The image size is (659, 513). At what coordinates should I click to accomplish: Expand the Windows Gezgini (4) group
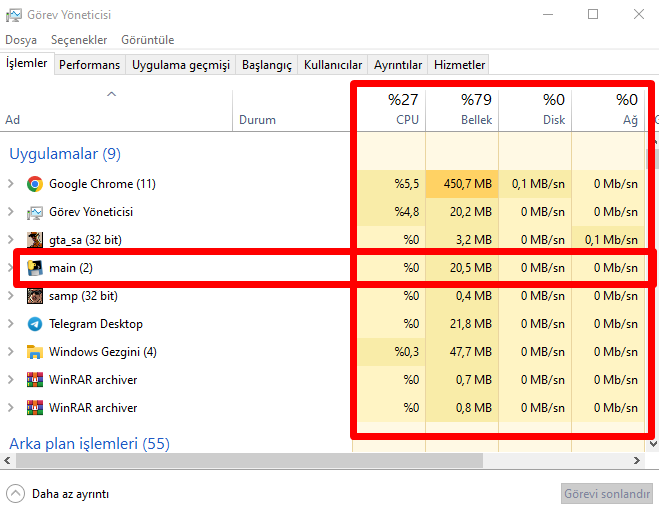pos(11,352)
